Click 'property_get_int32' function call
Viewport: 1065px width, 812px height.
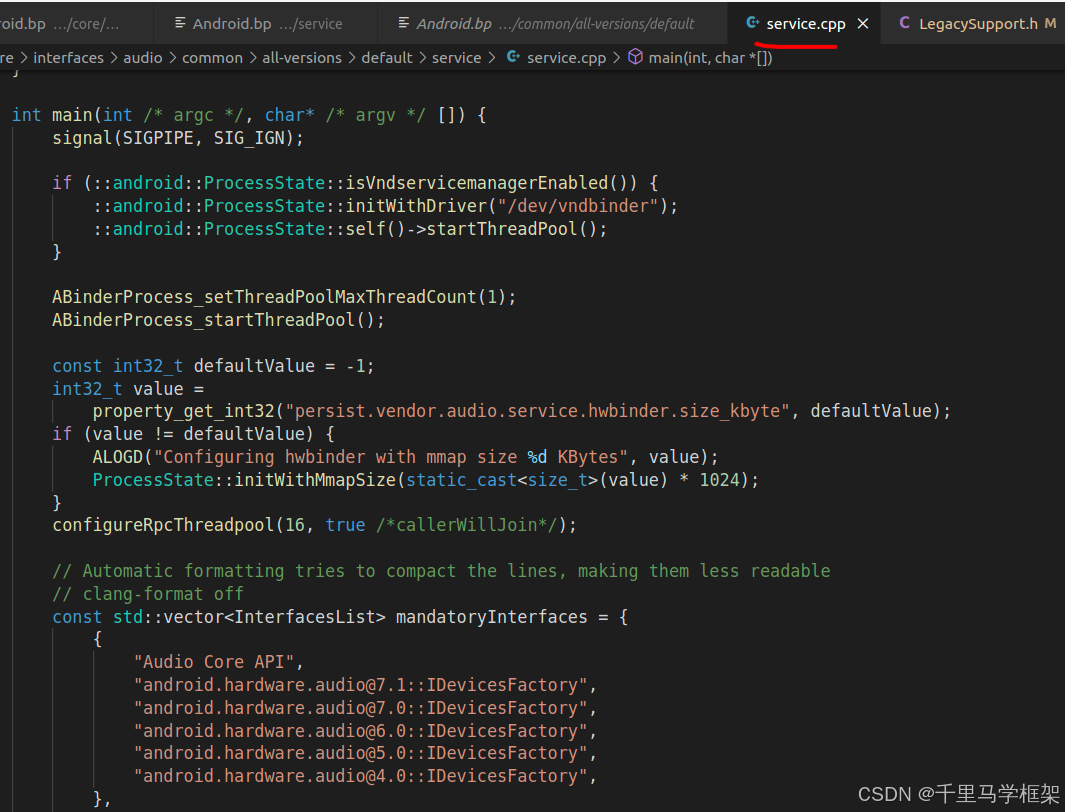(x=183, y=411)
